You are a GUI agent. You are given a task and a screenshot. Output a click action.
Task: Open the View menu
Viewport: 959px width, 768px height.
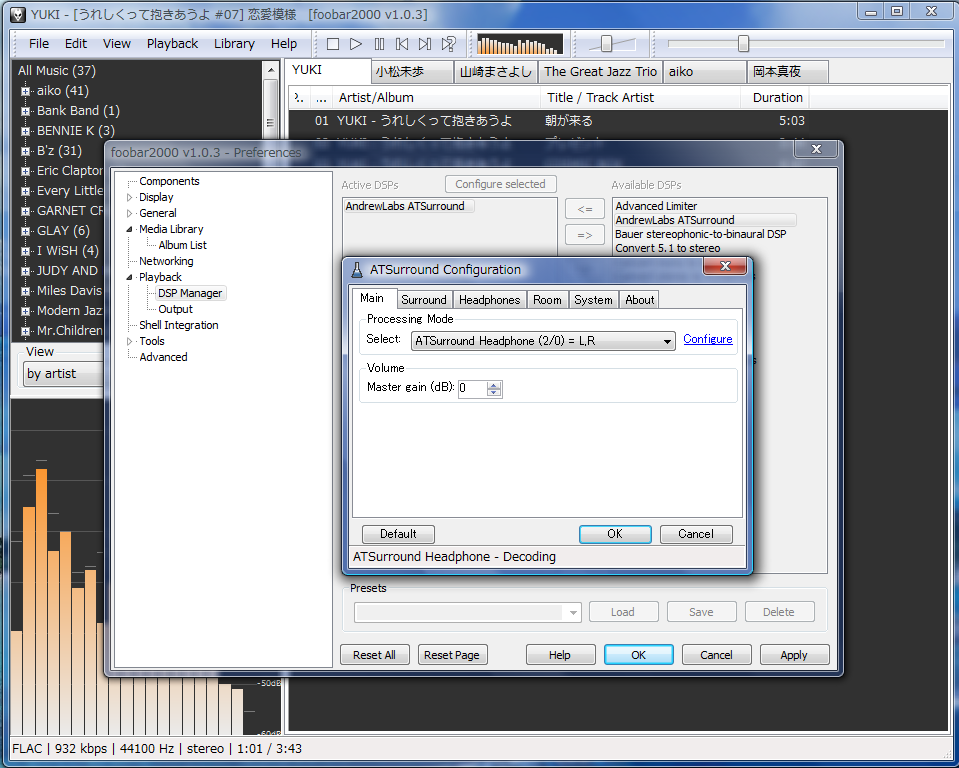116,43
